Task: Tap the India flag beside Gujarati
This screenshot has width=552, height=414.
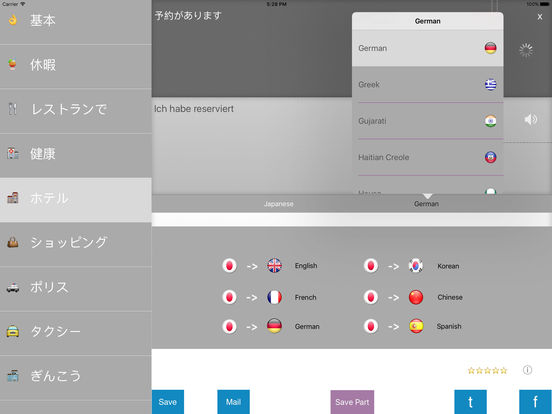Action: coord(490,121)
